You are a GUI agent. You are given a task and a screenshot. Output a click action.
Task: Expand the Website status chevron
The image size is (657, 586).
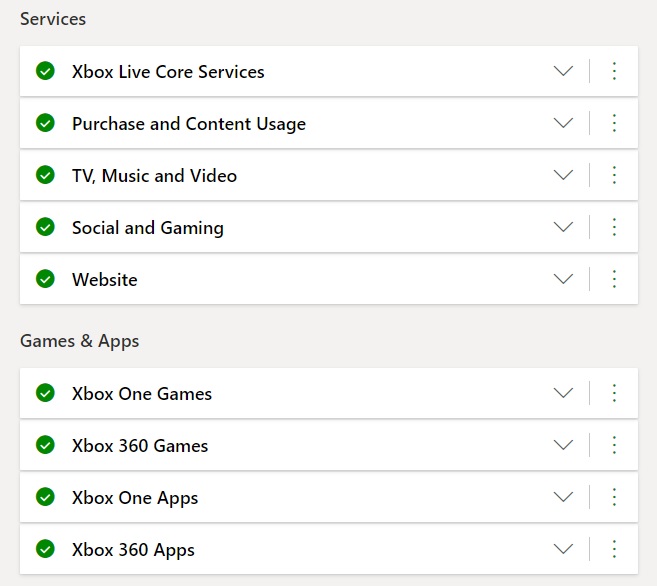click(x=563, y=279)
